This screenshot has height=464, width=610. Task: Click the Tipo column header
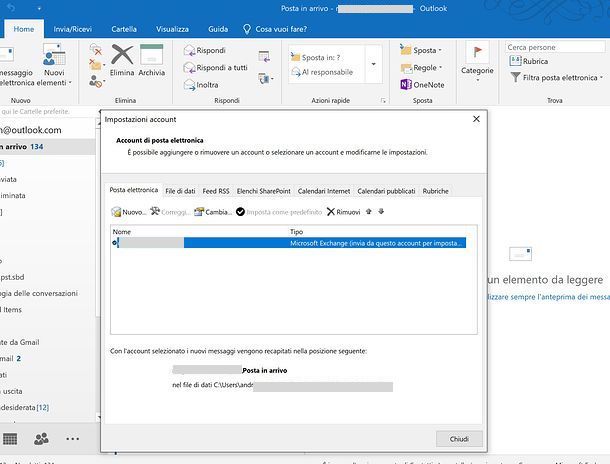pyautogui.click(x=296, y=232)
